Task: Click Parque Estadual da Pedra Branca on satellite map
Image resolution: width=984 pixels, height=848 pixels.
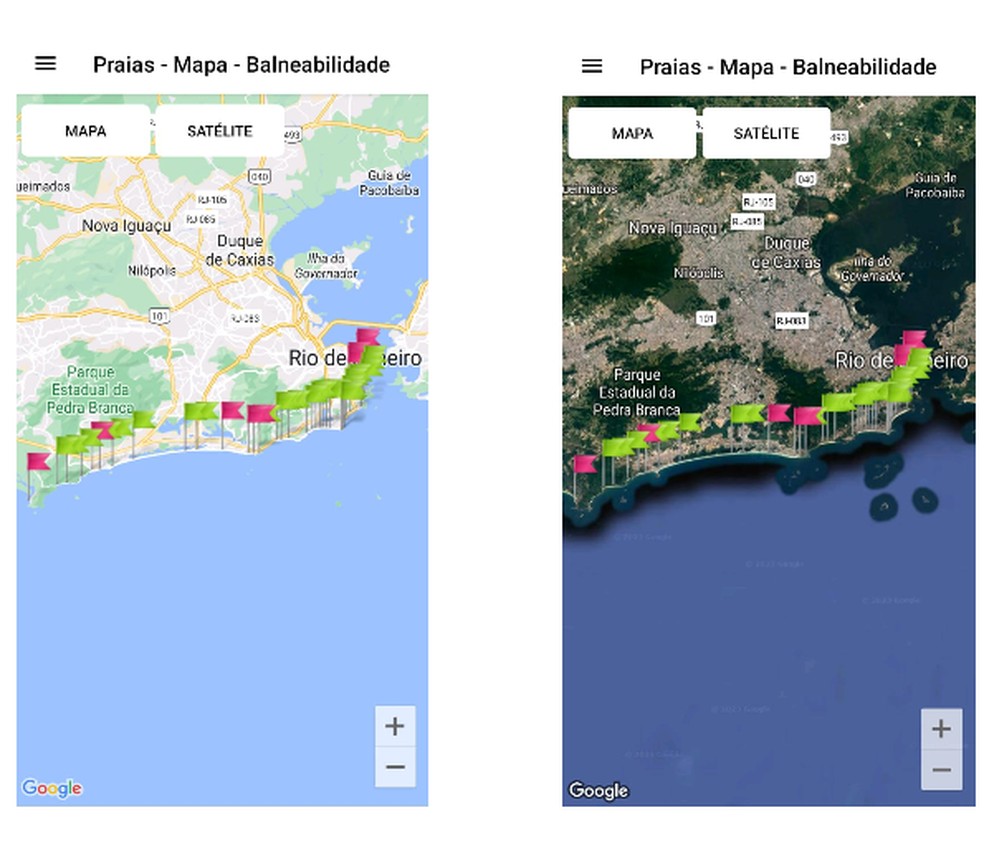Action: (637, 392)
